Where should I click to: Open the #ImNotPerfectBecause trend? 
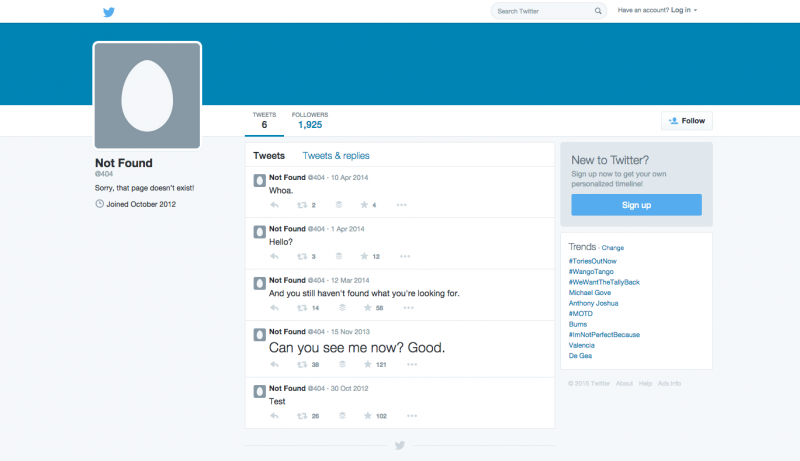tap(604, 335)
